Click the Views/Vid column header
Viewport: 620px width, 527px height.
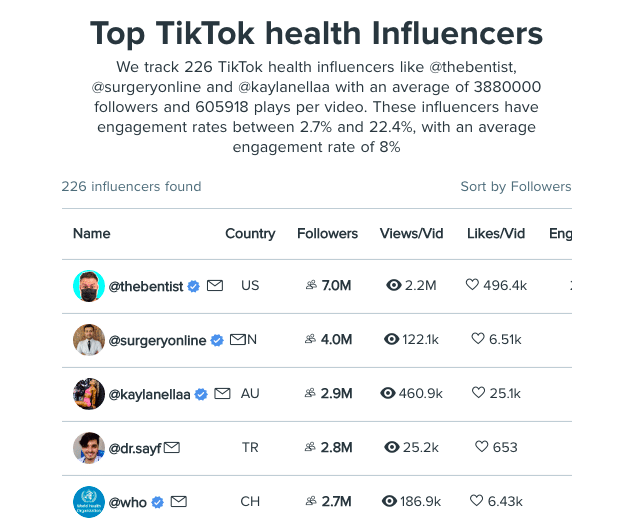(x=411, y=234)
